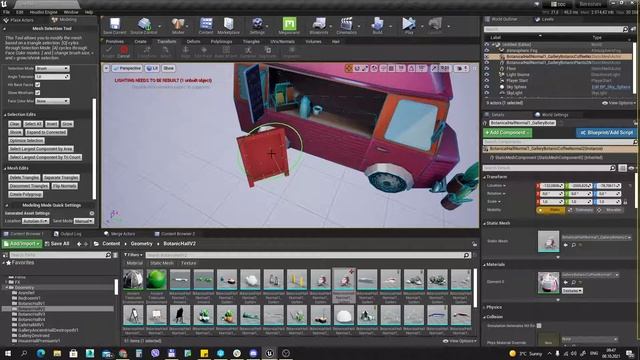Click the Perspective viewport button
640x360 pixels.
click(127, 68)
